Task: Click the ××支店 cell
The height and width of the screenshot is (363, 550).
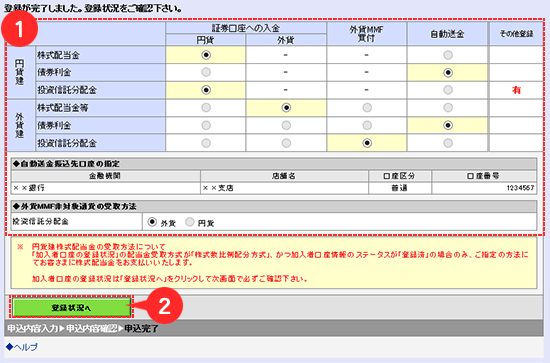Action: [284, 188]
